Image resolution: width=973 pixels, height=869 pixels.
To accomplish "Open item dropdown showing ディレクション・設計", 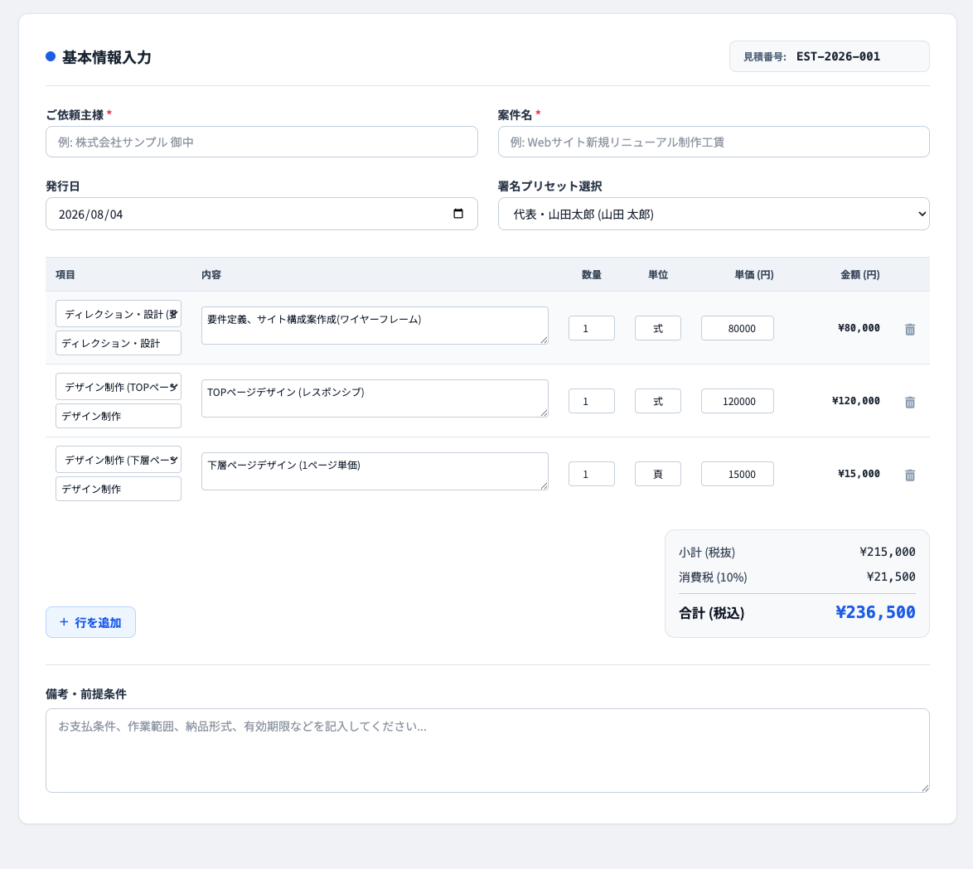I will 119,314.
